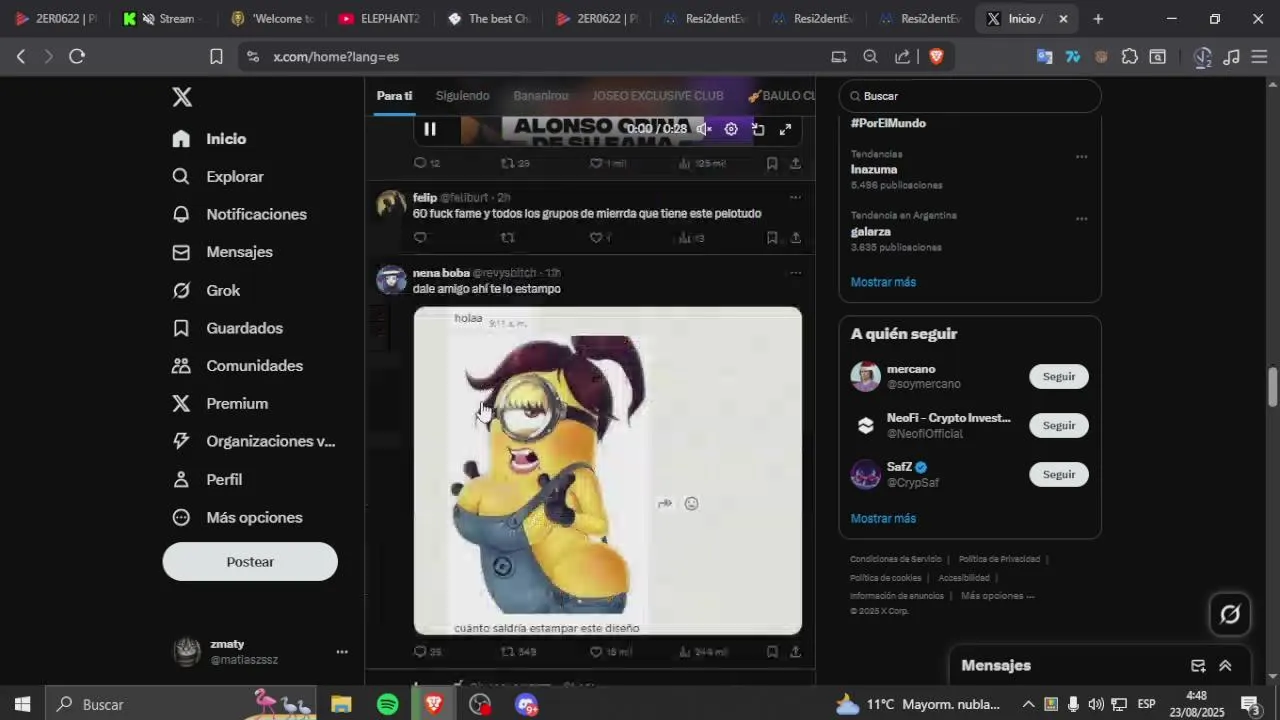Open Política de Privacidad link
This screenshot has width=1280, height=720.
click(x=999, y=559)
